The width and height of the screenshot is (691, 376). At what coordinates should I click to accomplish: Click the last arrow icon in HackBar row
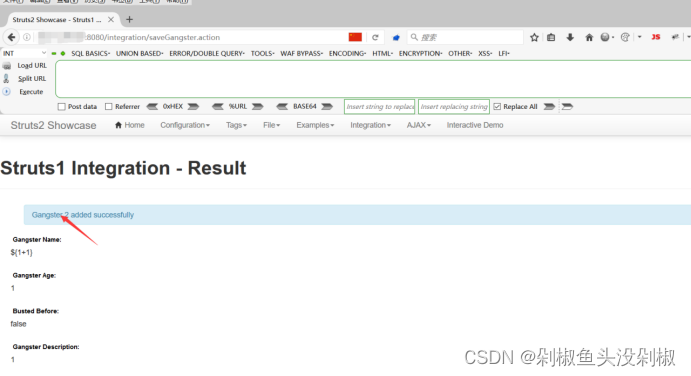click(x=567, y=107)
